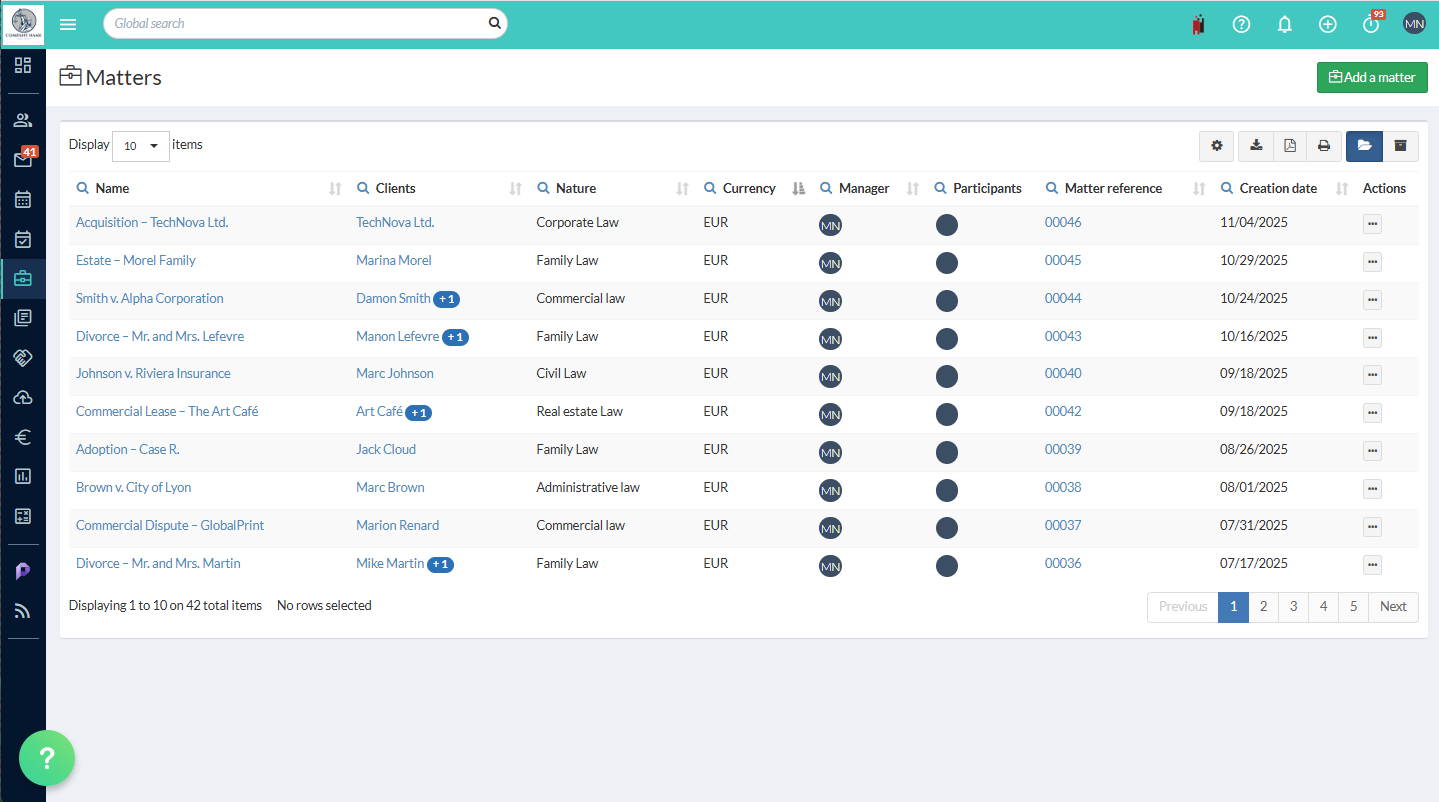This screenshot has width=1439, height=802.
Task: Click the Add a matter button
Action: coord(1371,77)
